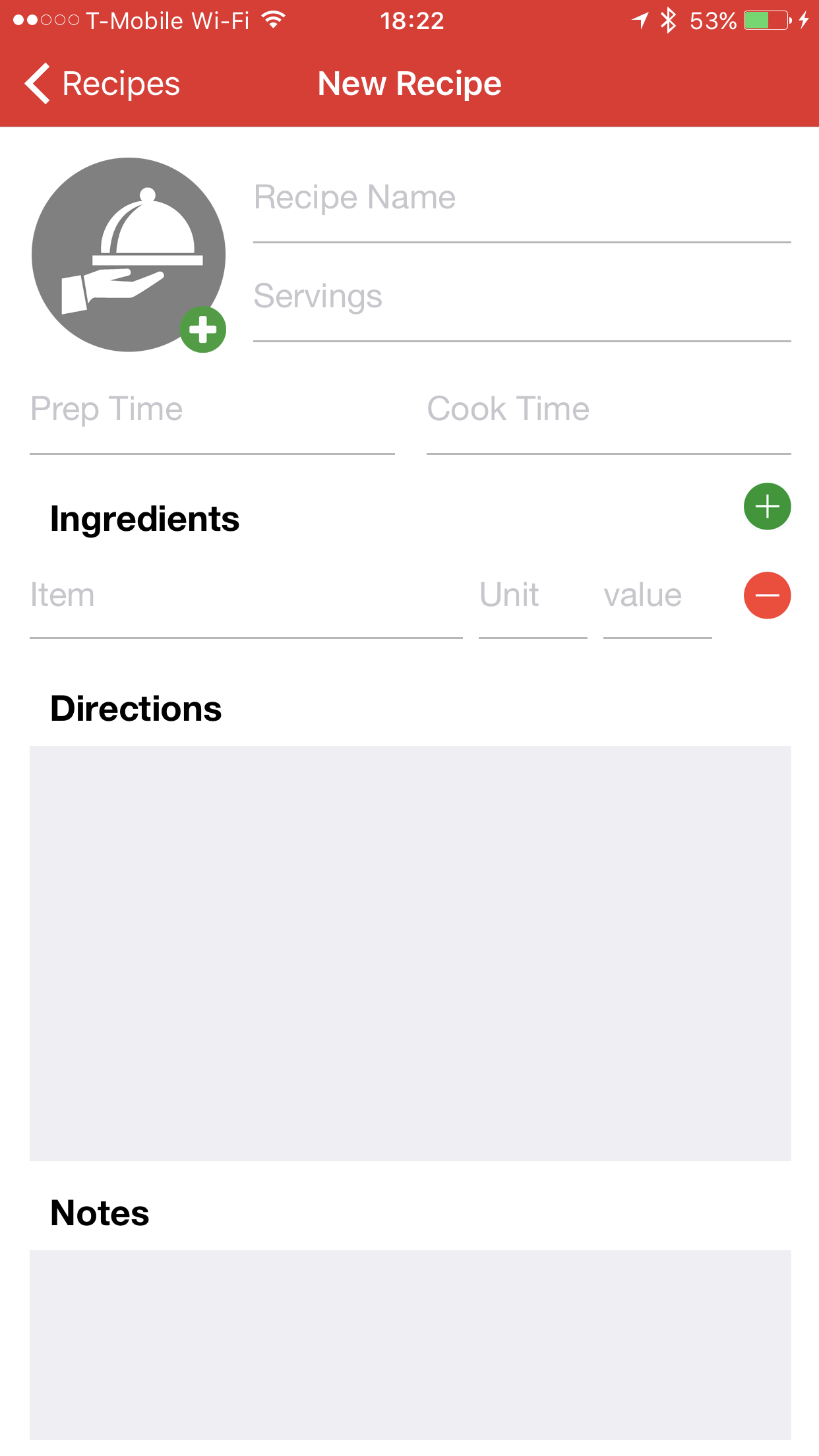Viewport: 819px width, 1456px height.
Task: Tap green plus badge to add photo
Action: (x=203, y=329)
